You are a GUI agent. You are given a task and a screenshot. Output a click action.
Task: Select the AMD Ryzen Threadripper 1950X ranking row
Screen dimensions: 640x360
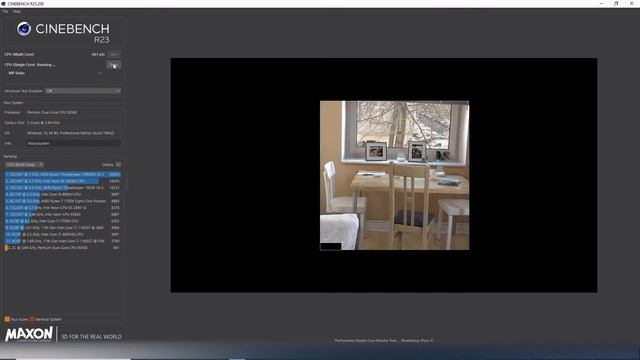point(63,188)
